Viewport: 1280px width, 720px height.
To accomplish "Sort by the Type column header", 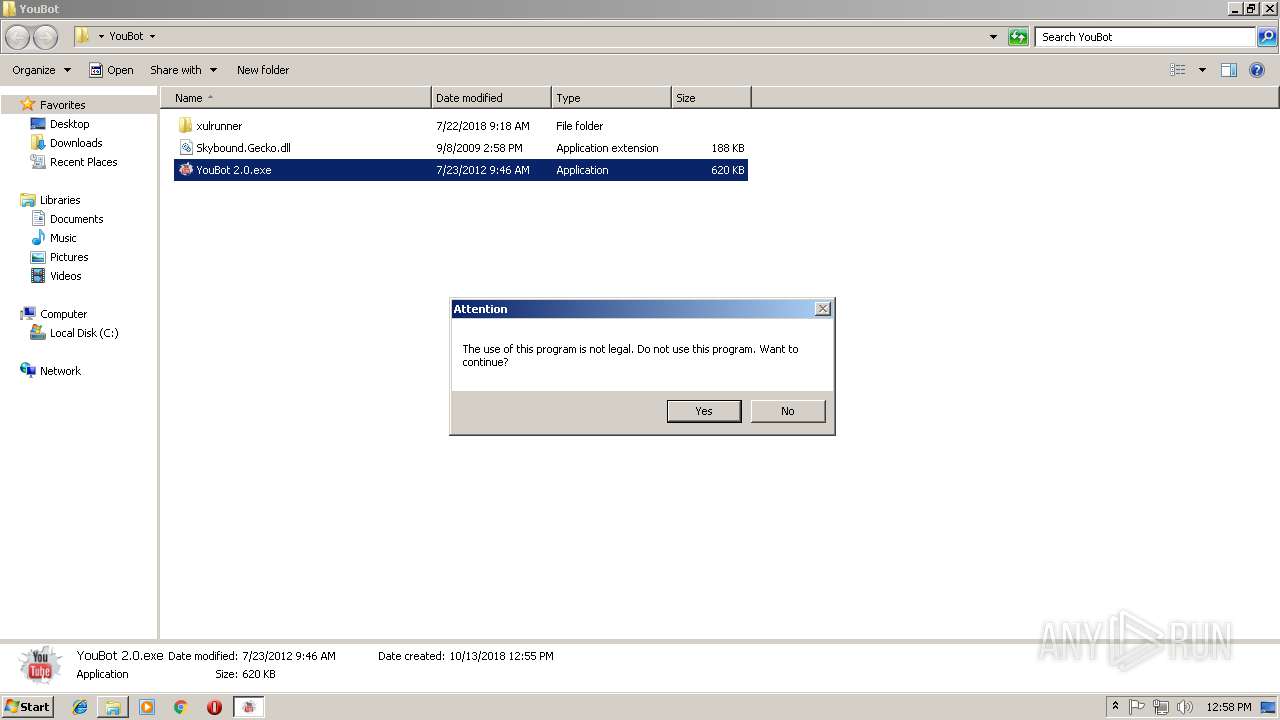I will pyautogui.click(x=611, y=98).
